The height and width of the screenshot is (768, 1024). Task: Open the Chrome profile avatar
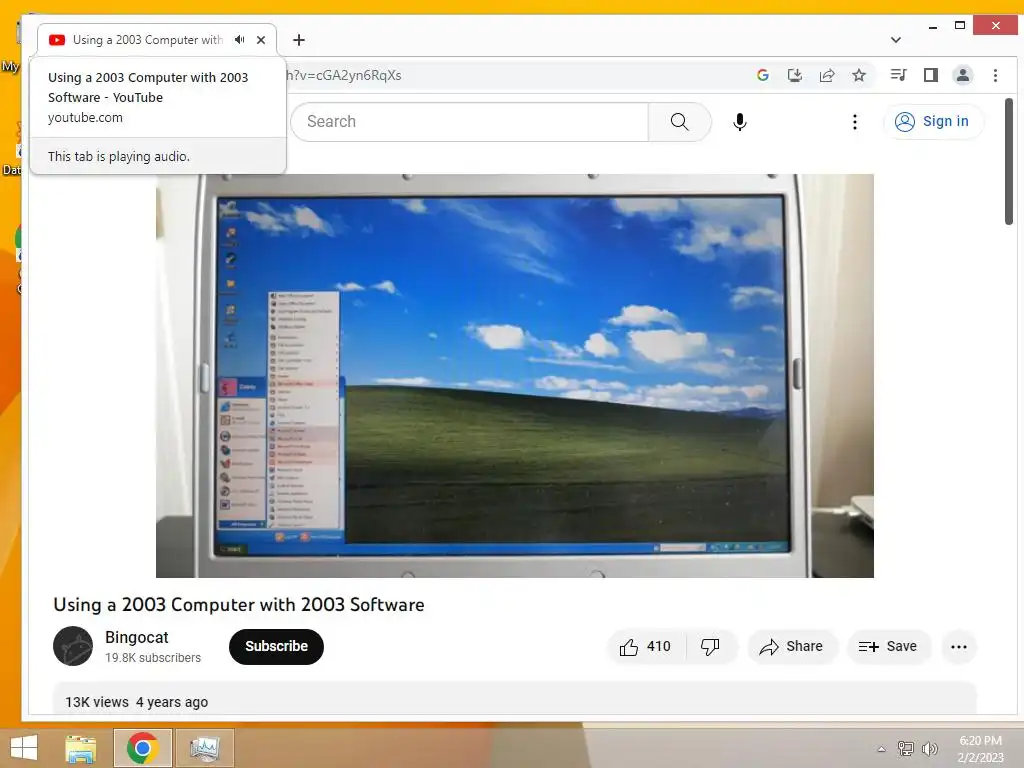tap(963, 75)
